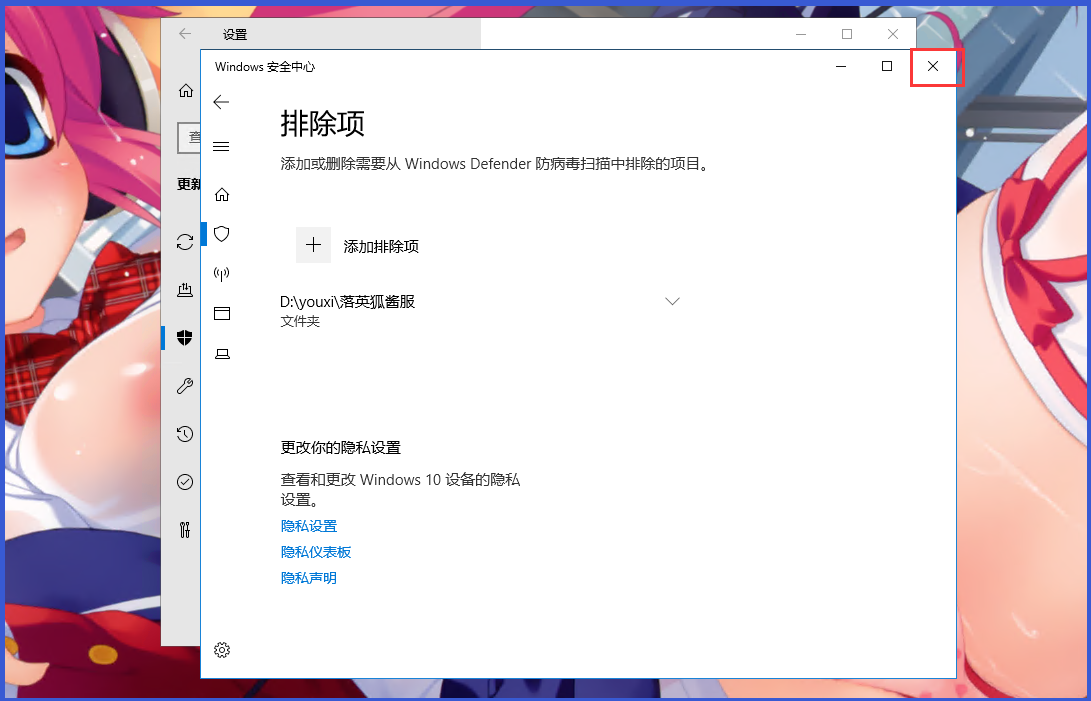1091x701 pixels.
Task: Expand the D:\youxi\落英狐酱服 exclusion entry
Action: 672,300
